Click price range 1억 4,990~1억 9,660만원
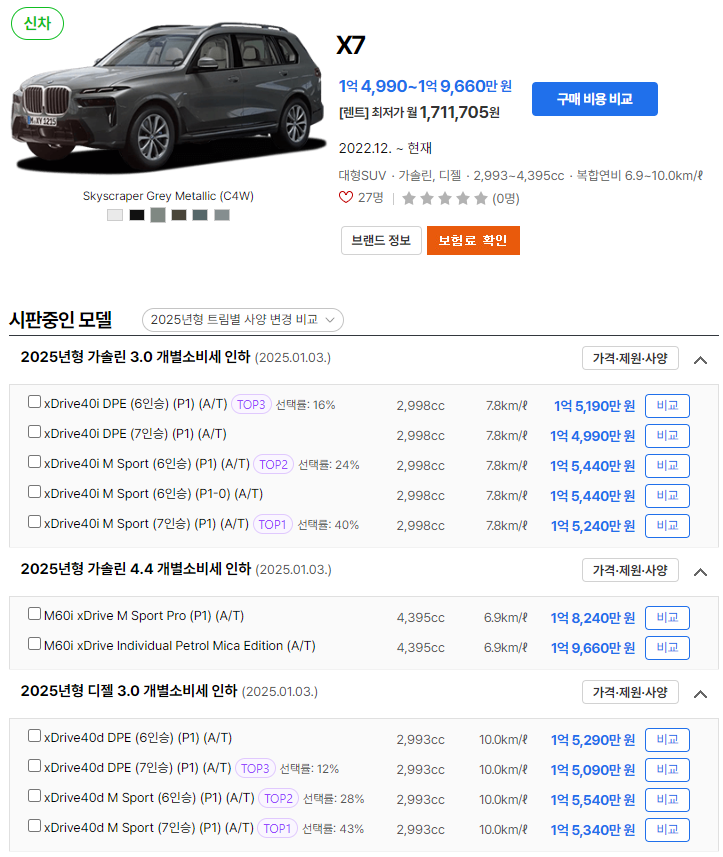 coord(425,86)
